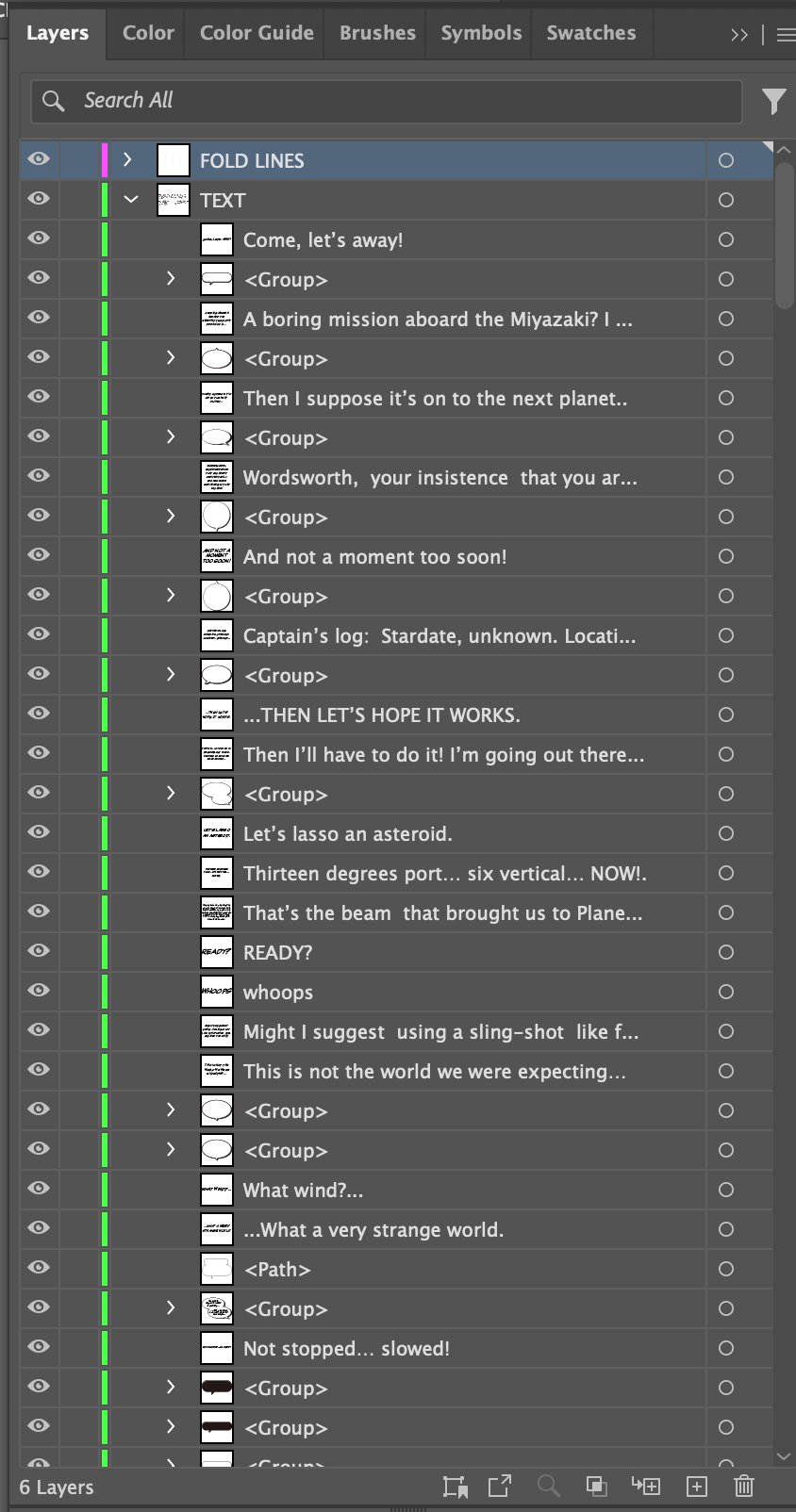
Task: Hide the FOLD LINES layer
Action: (39, 159)
